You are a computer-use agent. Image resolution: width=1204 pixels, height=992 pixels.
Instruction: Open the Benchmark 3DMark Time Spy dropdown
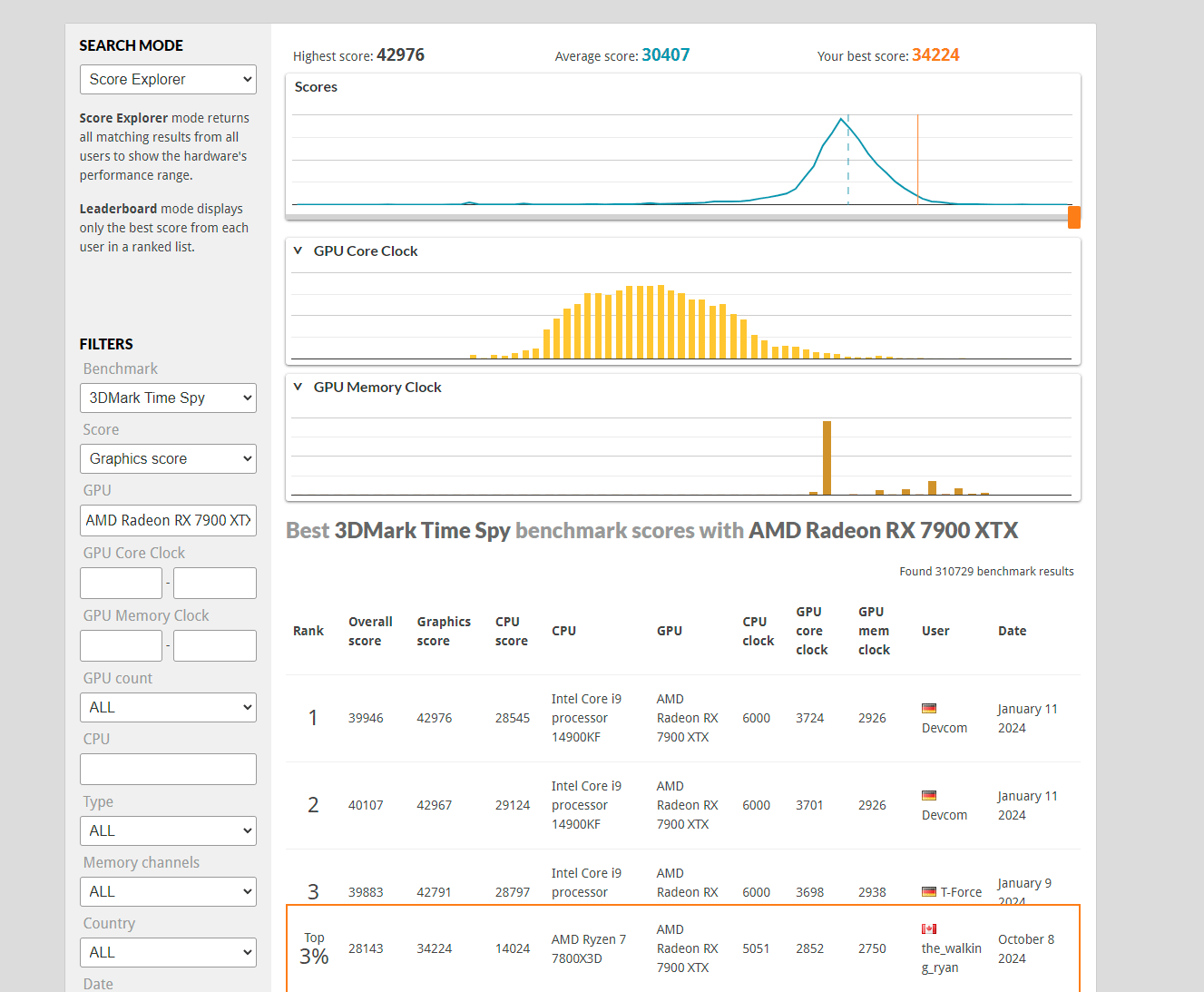168,398
